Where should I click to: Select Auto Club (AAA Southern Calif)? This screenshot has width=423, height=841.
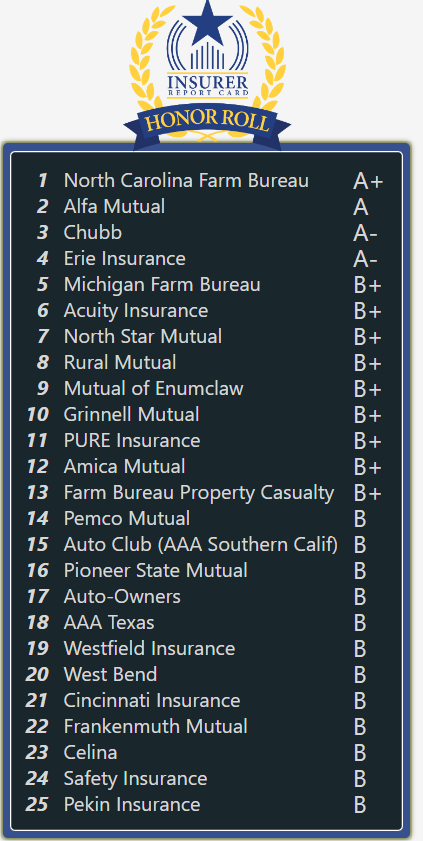click(x=201, y=544)
